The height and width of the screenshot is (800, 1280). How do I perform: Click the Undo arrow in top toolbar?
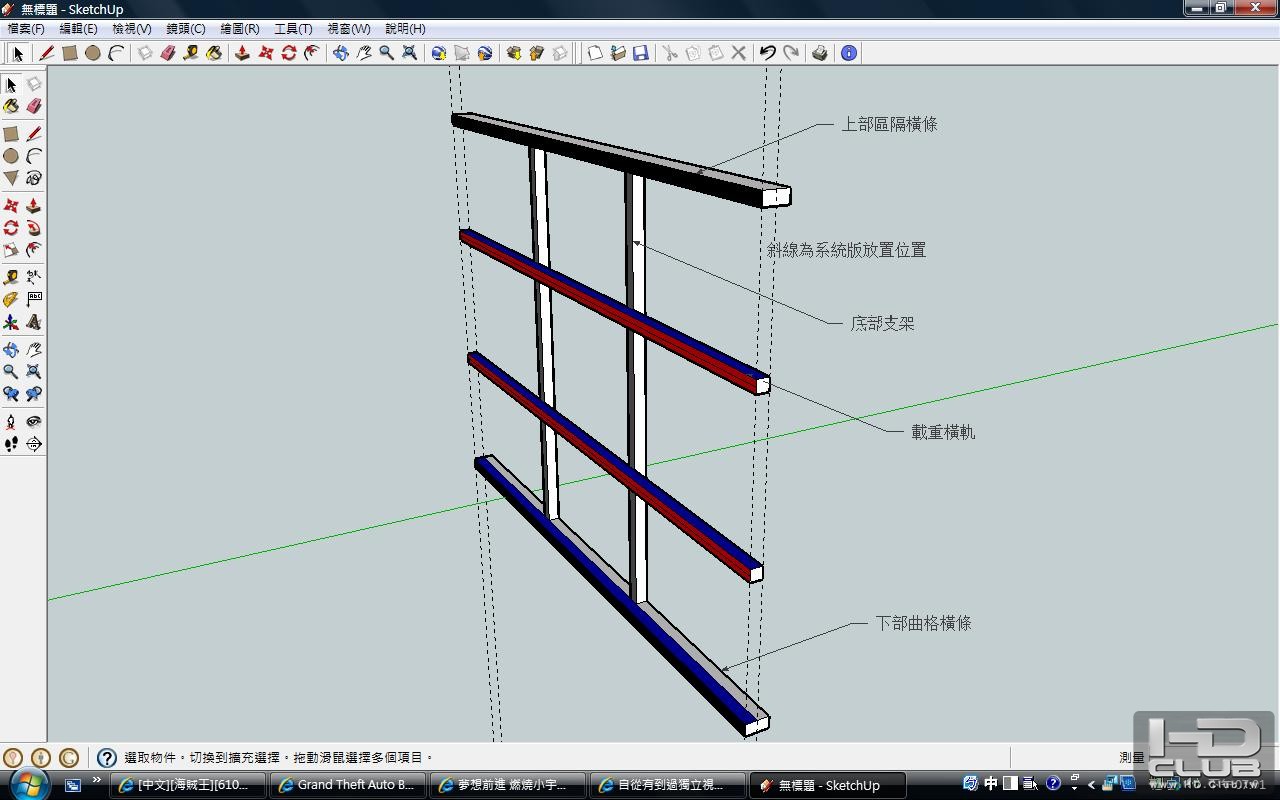(767, 53)
